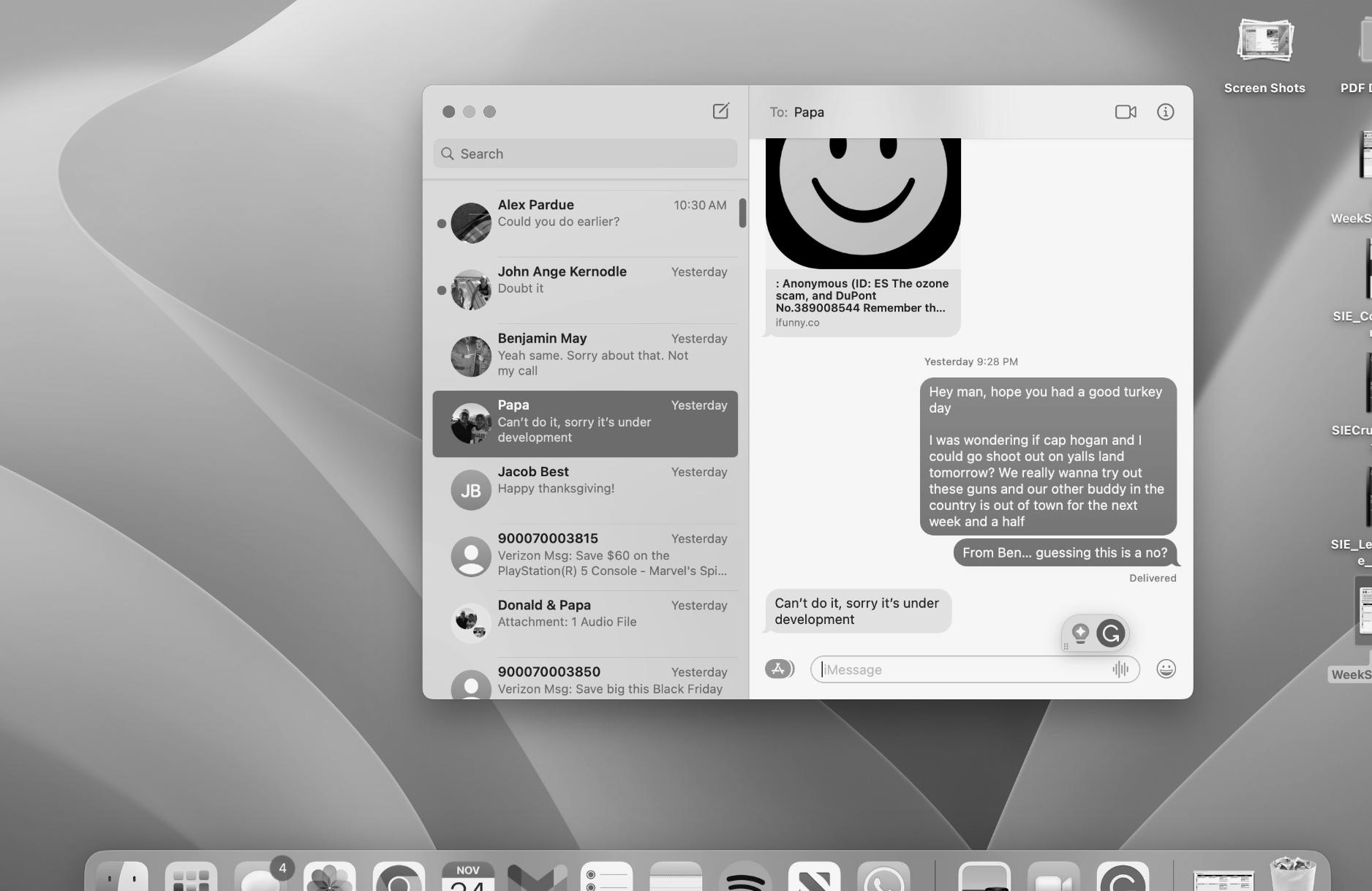Open Alex Pardue conversation

click(x=585, y=223)
